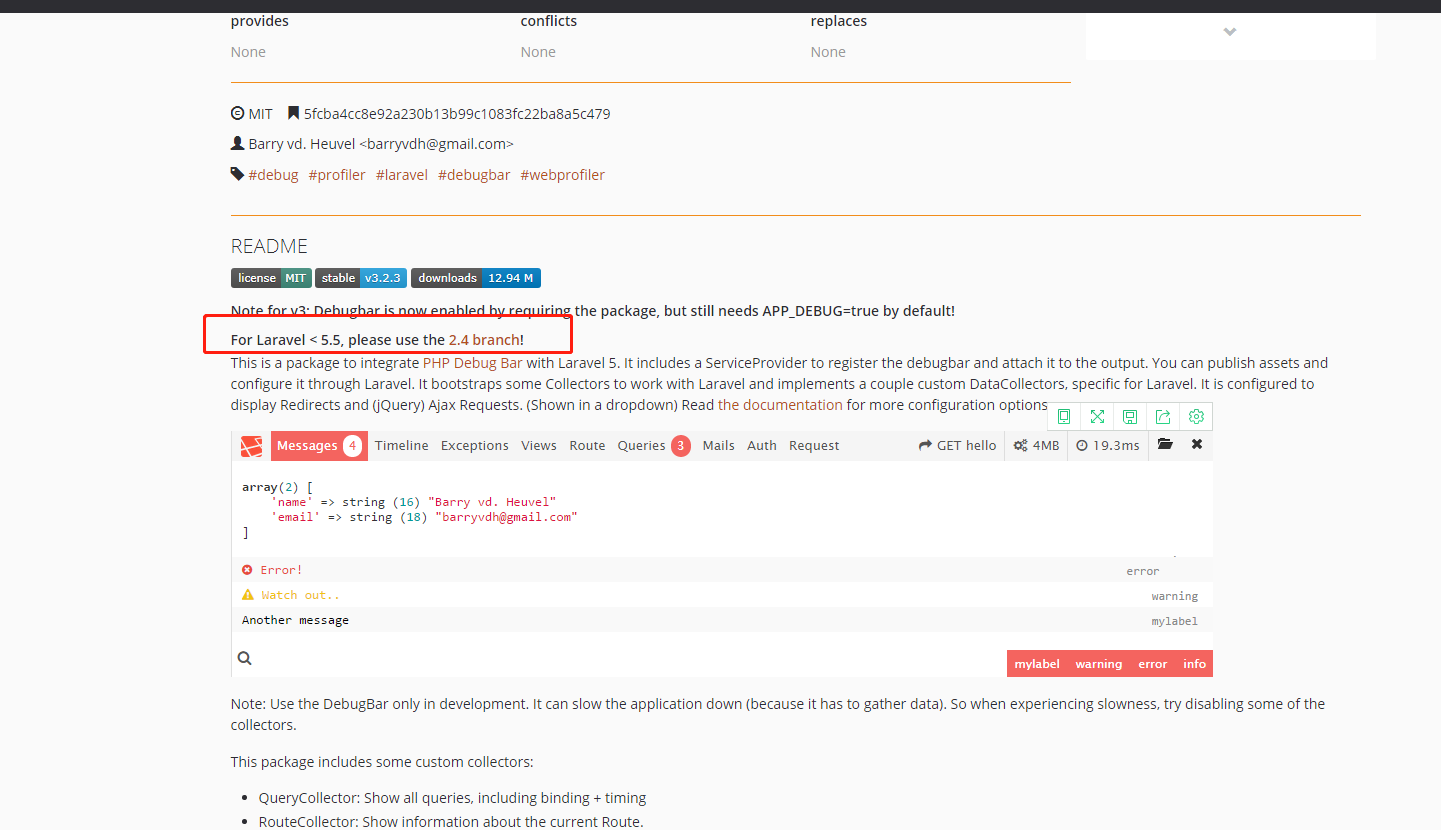Click the Laravel logo in the debugbar
The height and width of the screenshot is (830, 1441).
[252, 446]
